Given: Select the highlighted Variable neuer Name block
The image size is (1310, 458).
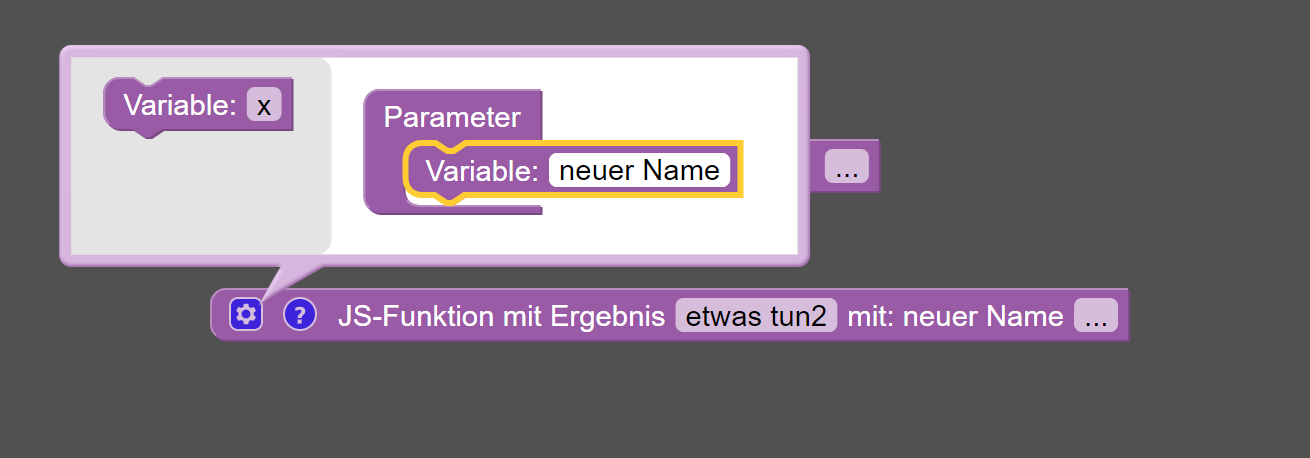Looking at the screenshot, I should coord(573,171).
